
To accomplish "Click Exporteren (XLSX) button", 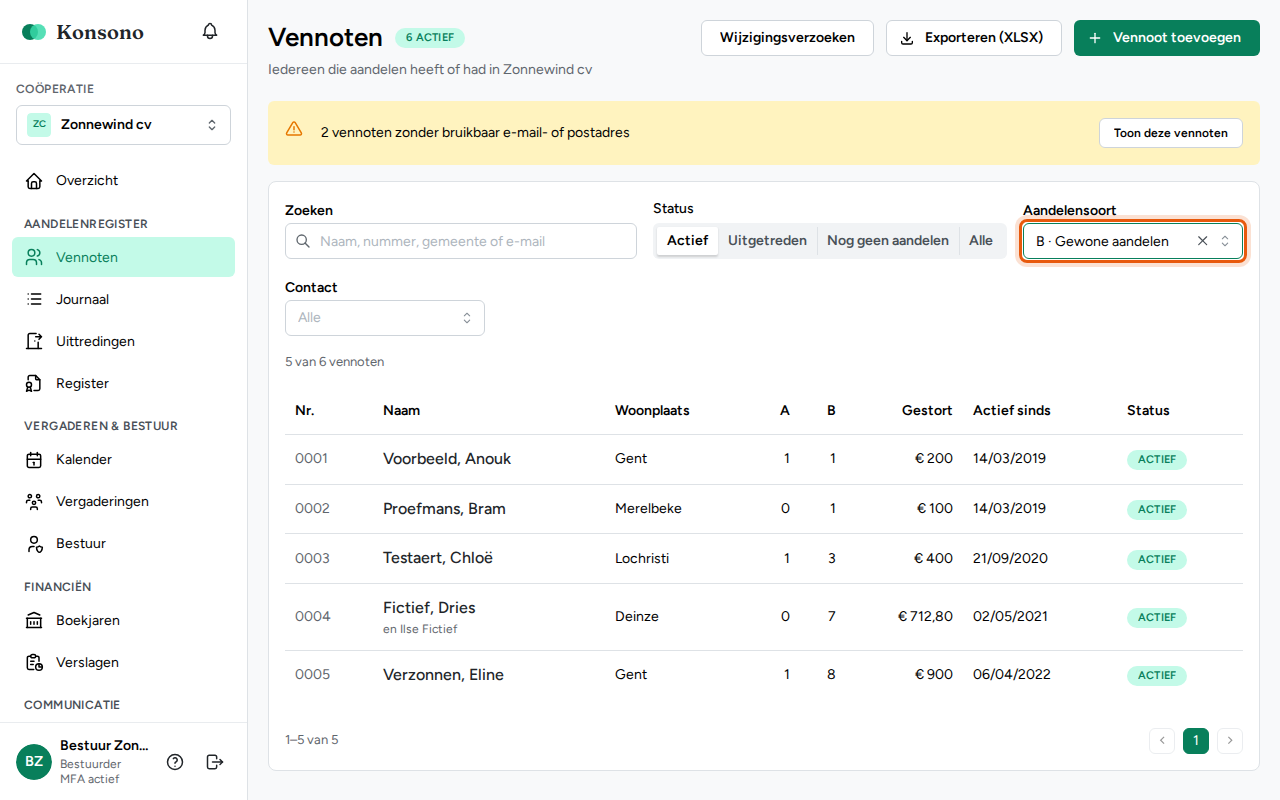I will click(x=974, y=38).
